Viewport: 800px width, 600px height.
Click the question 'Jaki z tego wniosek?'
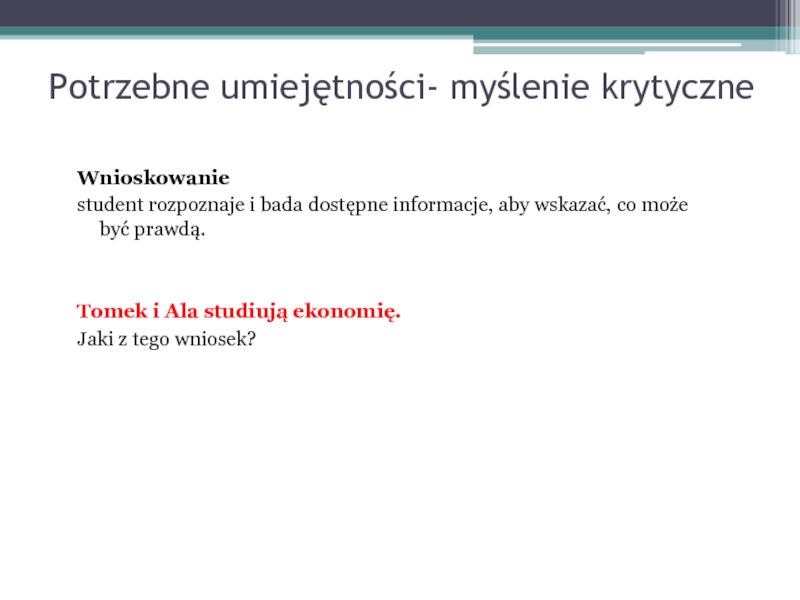[166, 339]
